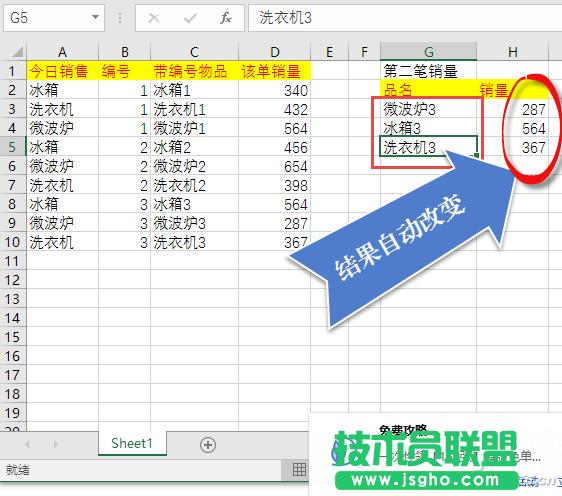The height and width of the screenshot is (496, 562).
Task: Go to next sheet navigation arrow
Action: click(56, 444)
